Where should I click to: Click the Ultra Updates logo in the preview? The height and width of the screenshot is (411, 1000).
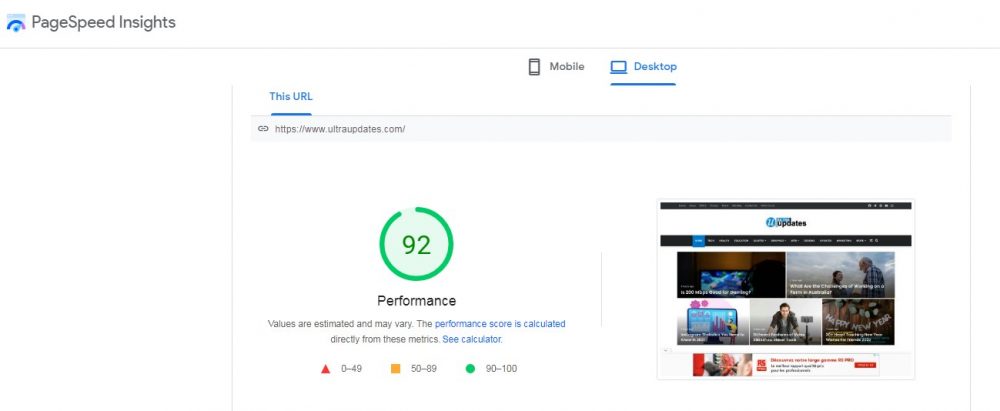click(785, 222)
